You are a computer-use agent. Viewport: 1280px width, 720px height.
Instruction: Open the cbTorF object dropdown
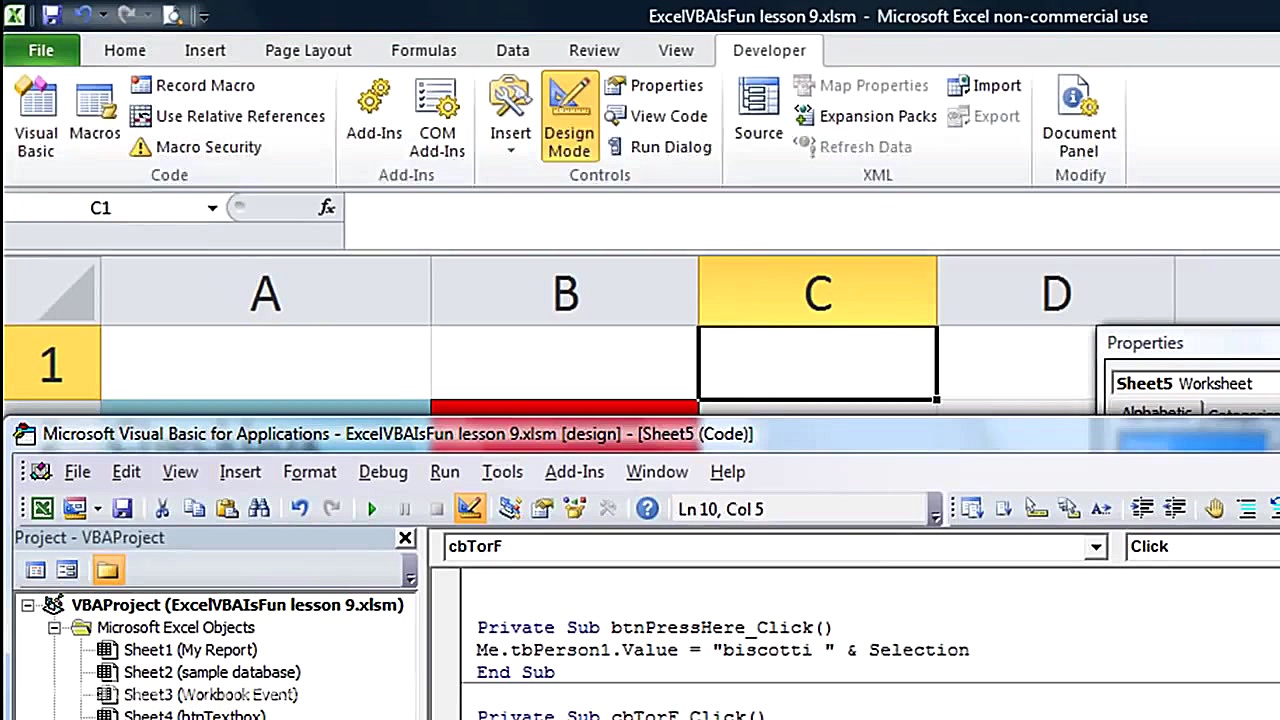pyautogui.click(x=1097, y=547)
